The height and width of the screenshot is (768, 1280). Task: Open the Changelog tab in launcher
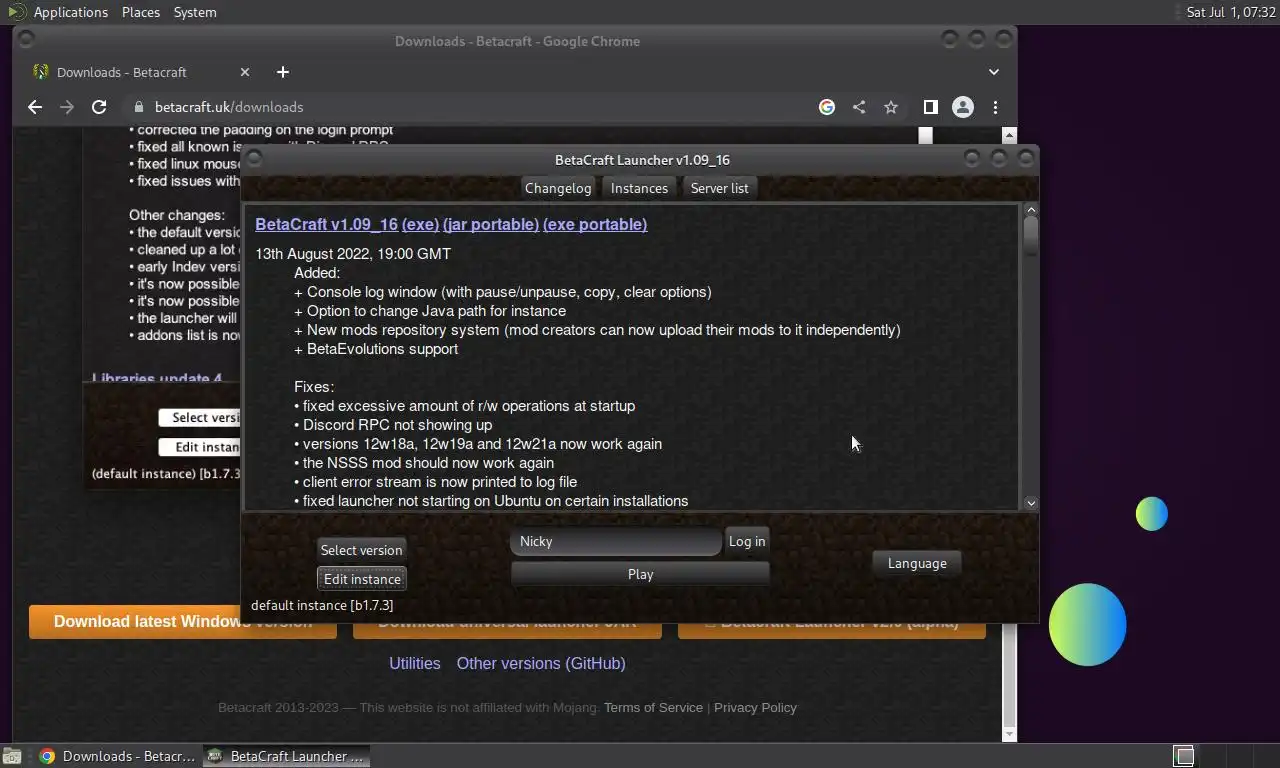pyautogui.click(x=558, y=188)
